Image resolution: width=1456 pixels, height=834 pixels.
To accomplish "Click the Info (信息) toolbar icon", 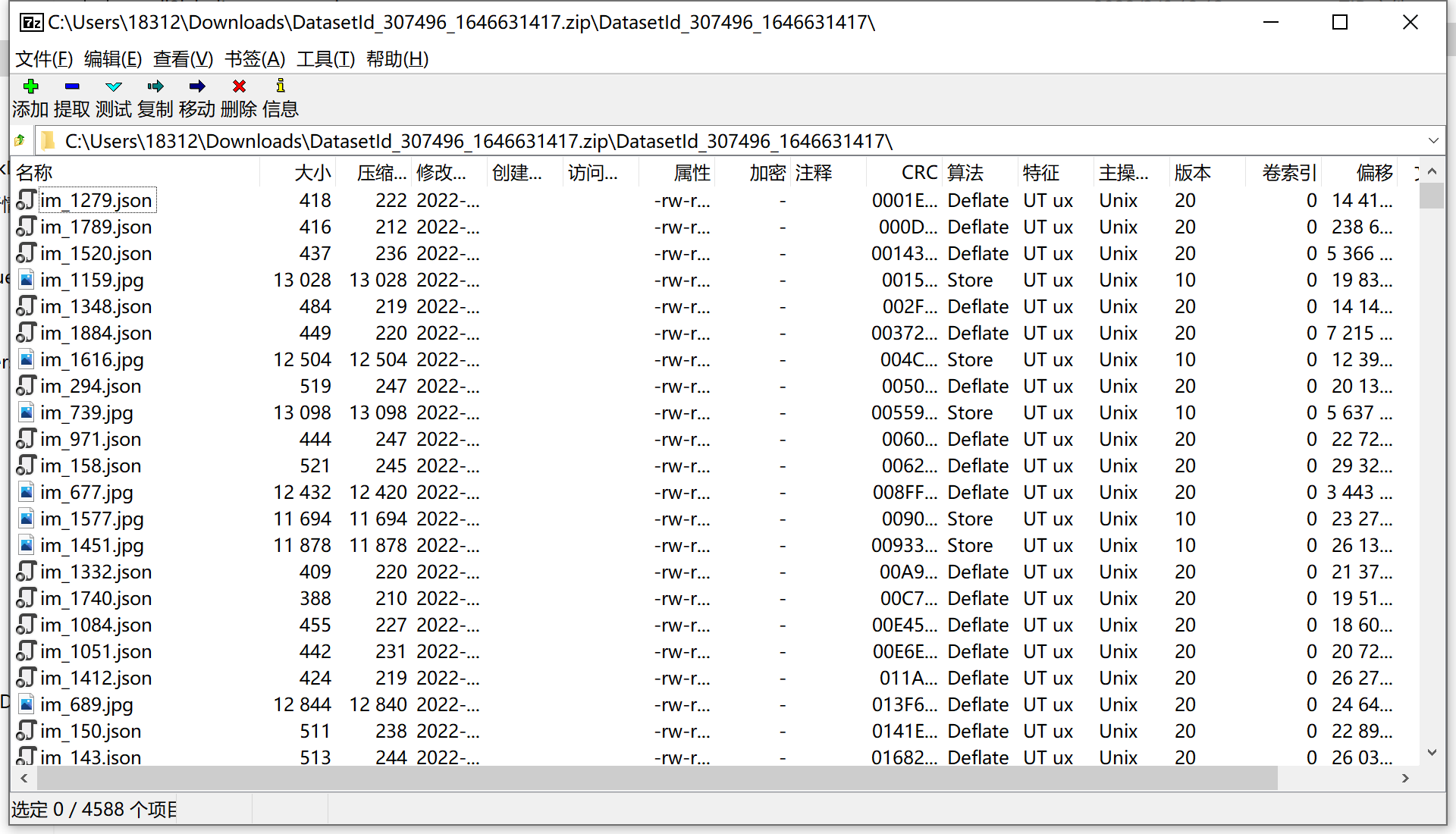I will click(281, 85).
